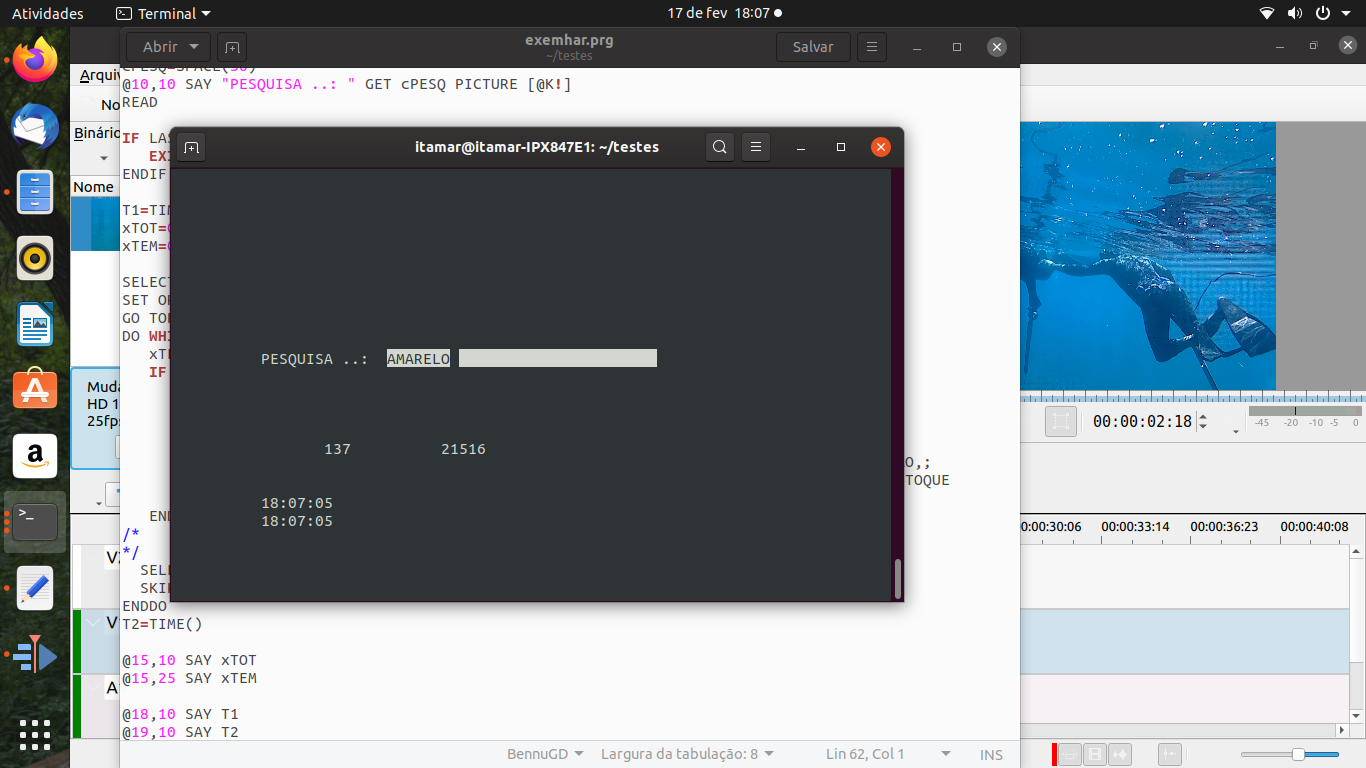The image size is (1366, 768).
Task: Change tab width via Largura da tabulação
Action: click(x=687, y=754)
